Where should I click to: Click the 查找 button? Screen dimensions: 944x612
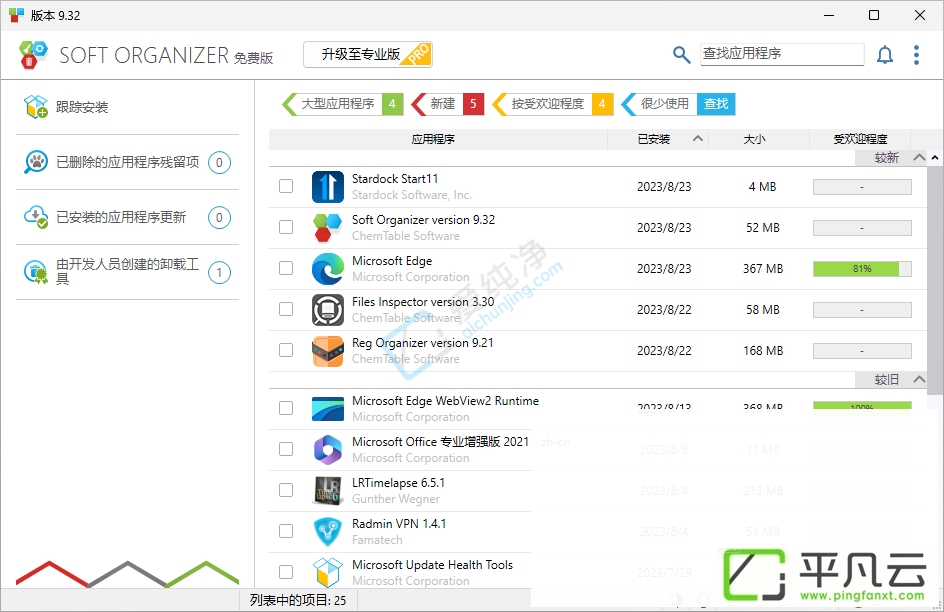click(716, 104)
